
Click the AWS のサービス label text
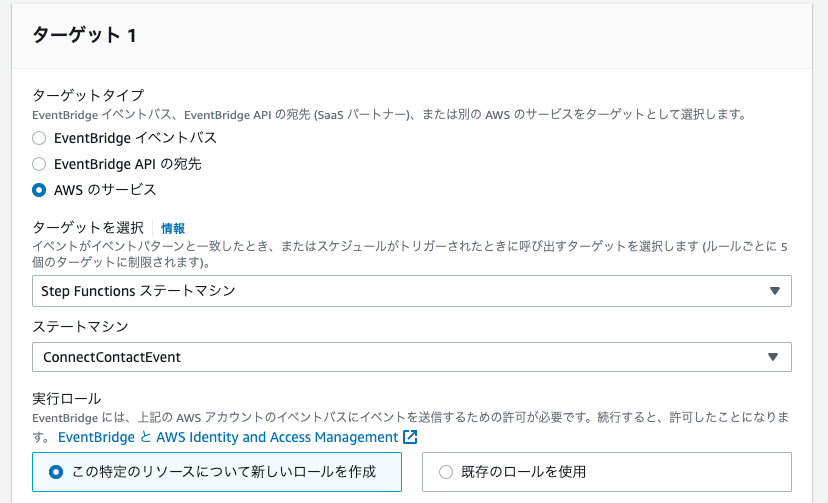pyautogui.click(x=105, y=190)
